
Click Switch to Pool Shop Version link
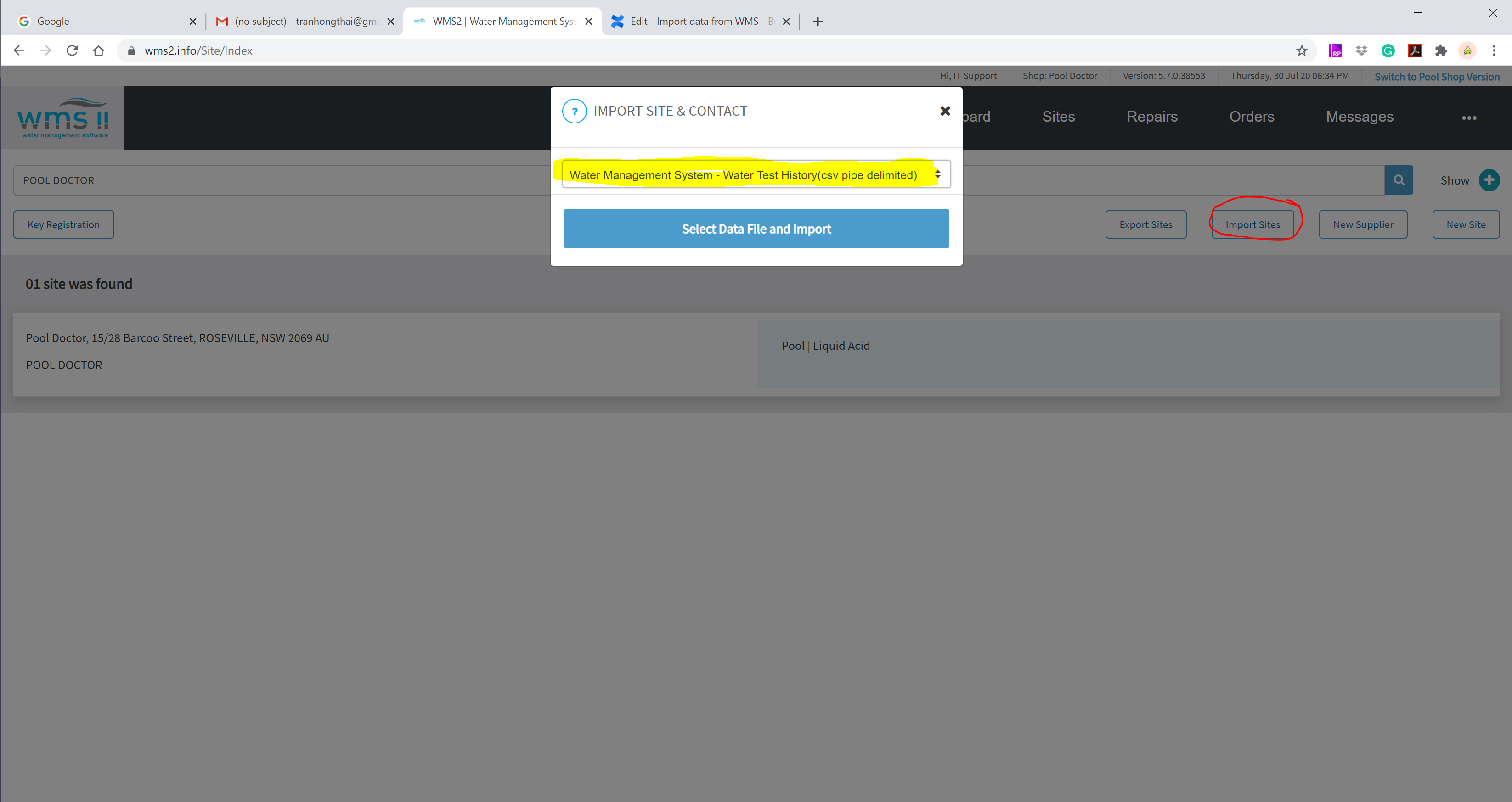(1437, 77)
